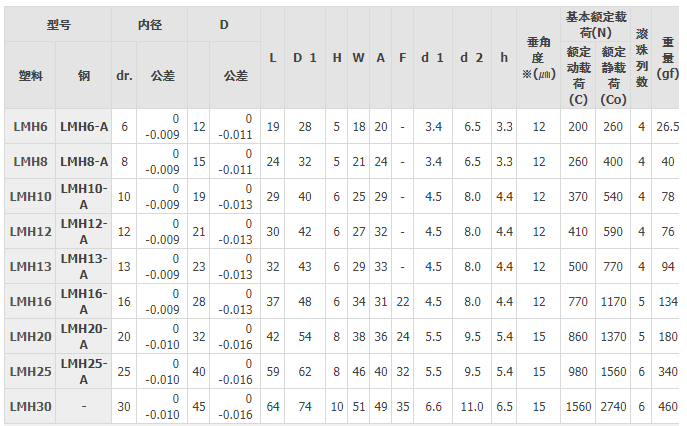The width and height of the screenshot is (687, 426).
Task: Click the LMH16-A steel model cell
Action: tap(84, 301)
